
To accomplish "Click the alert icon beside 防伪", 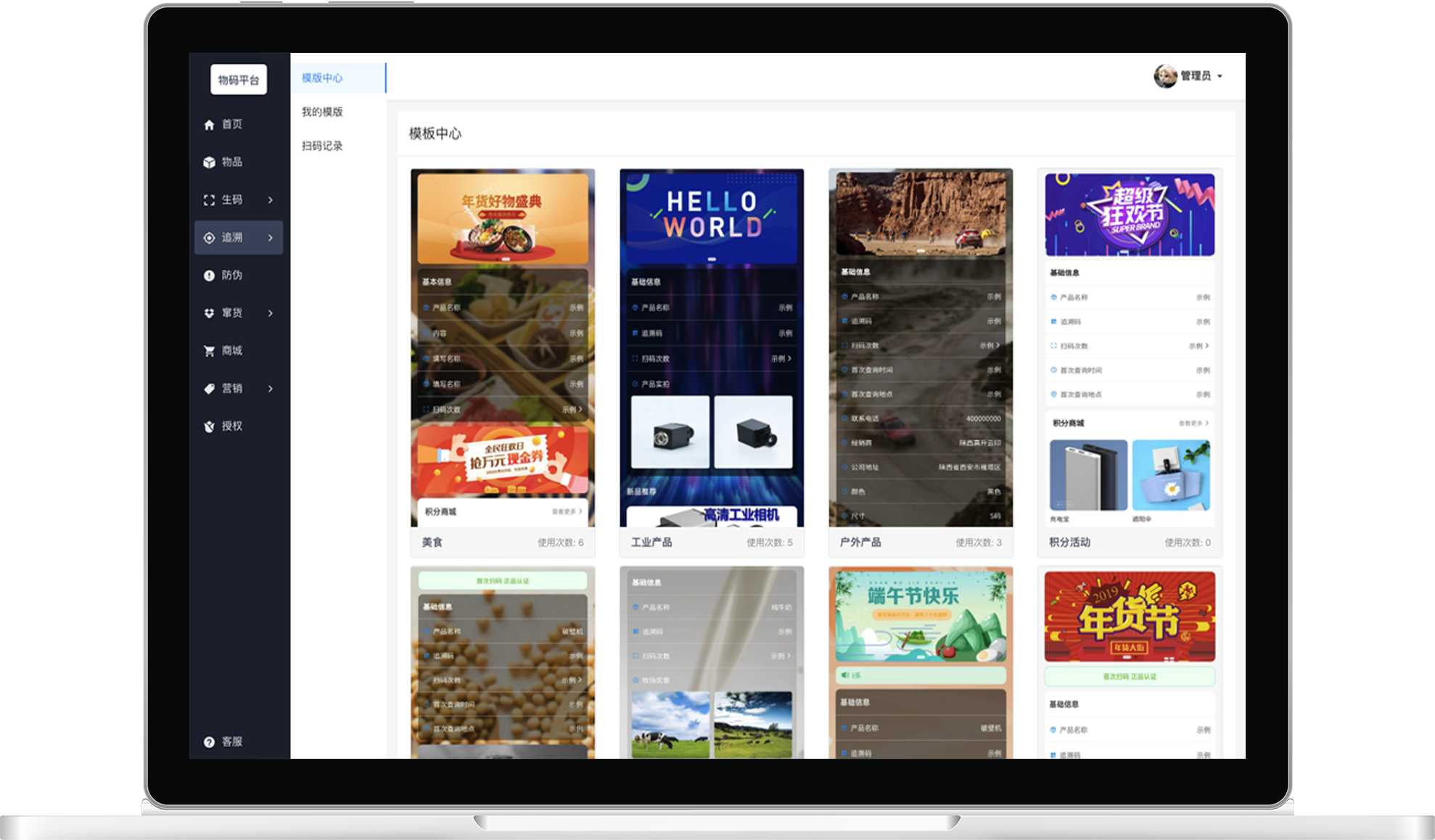I will tap(209, 276).
